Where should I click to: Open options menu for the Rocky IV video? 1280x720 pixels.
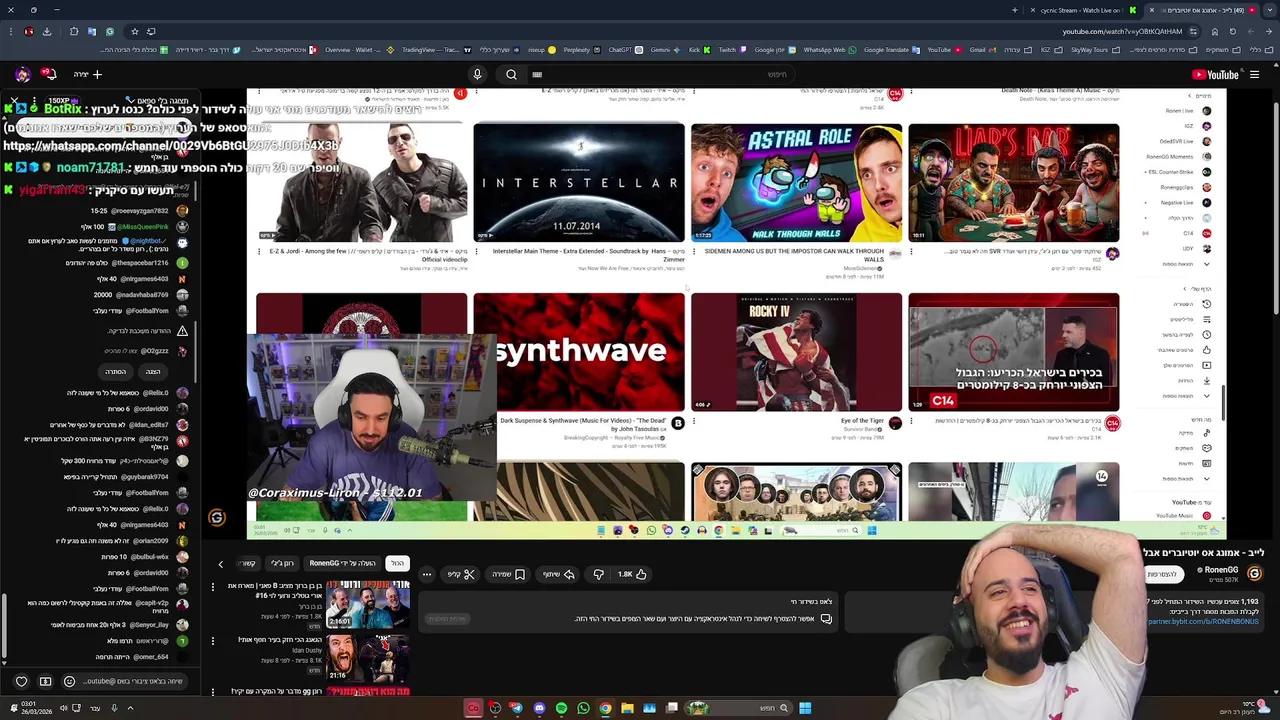pos(694,422)
